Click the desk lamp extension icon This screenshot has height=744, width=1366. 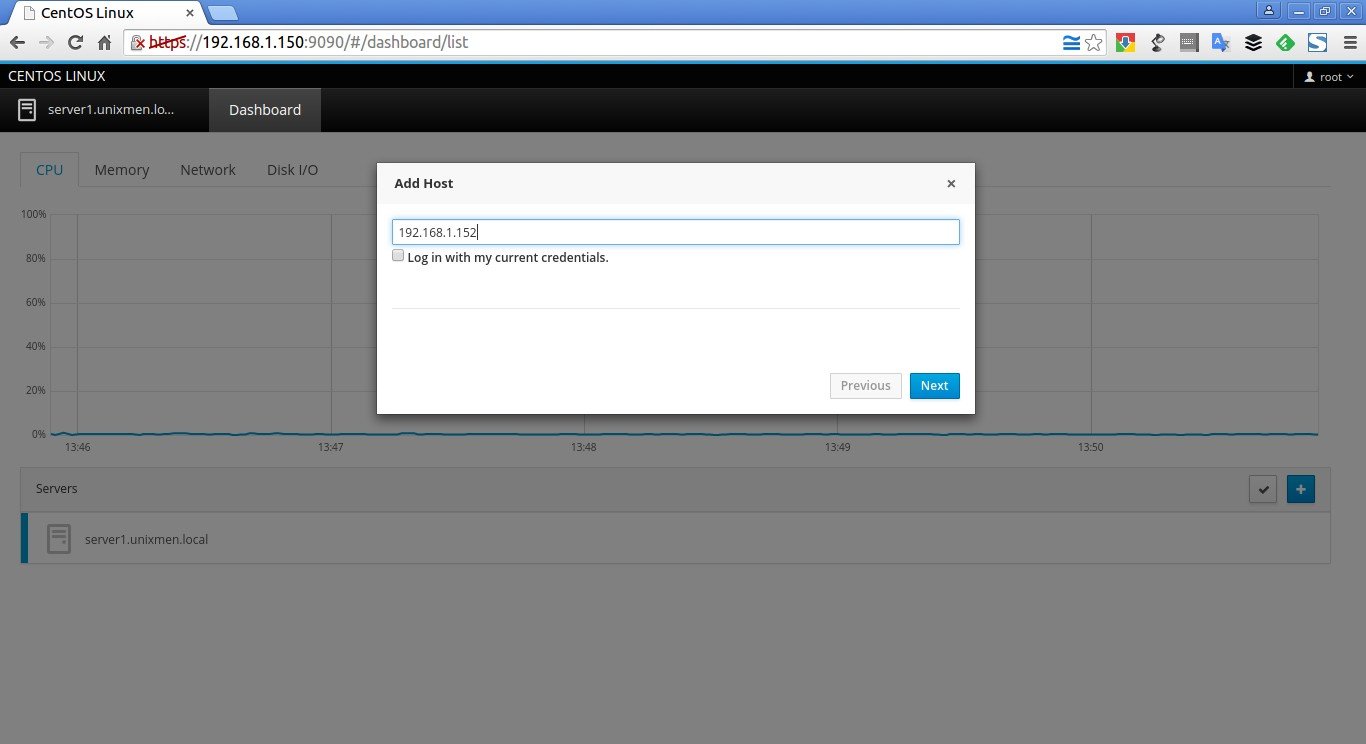1157,43
